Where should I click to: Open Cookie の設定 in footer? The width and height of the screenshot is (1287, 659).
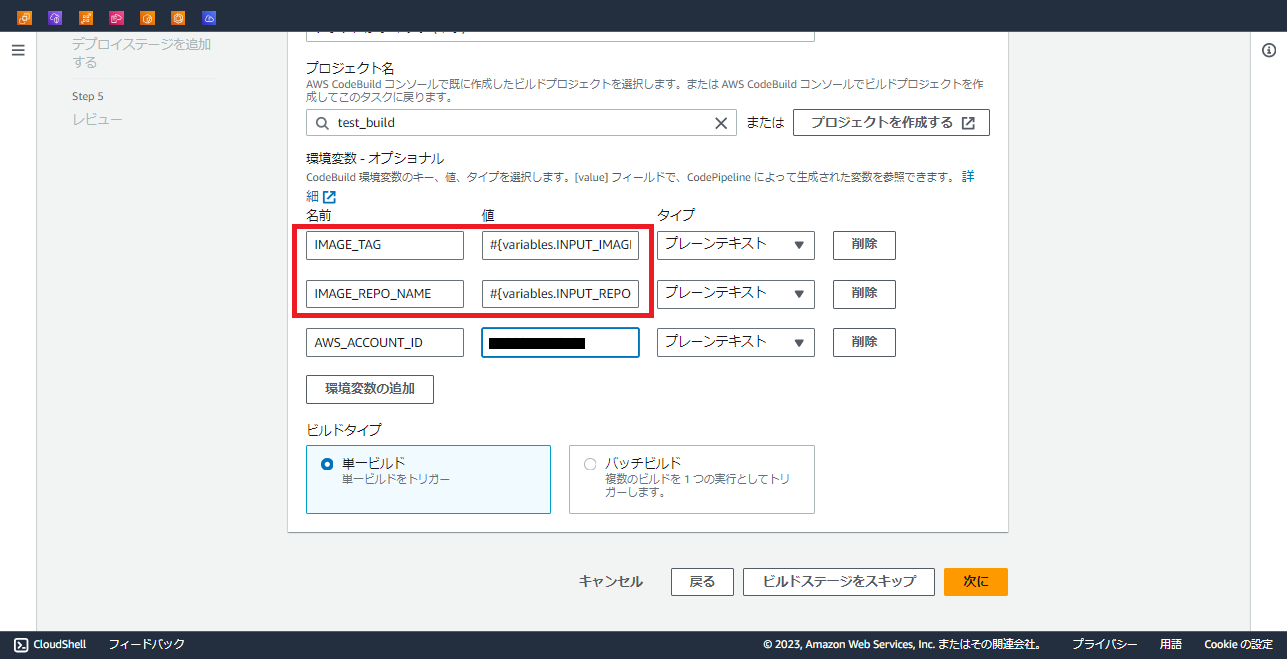1238,645
